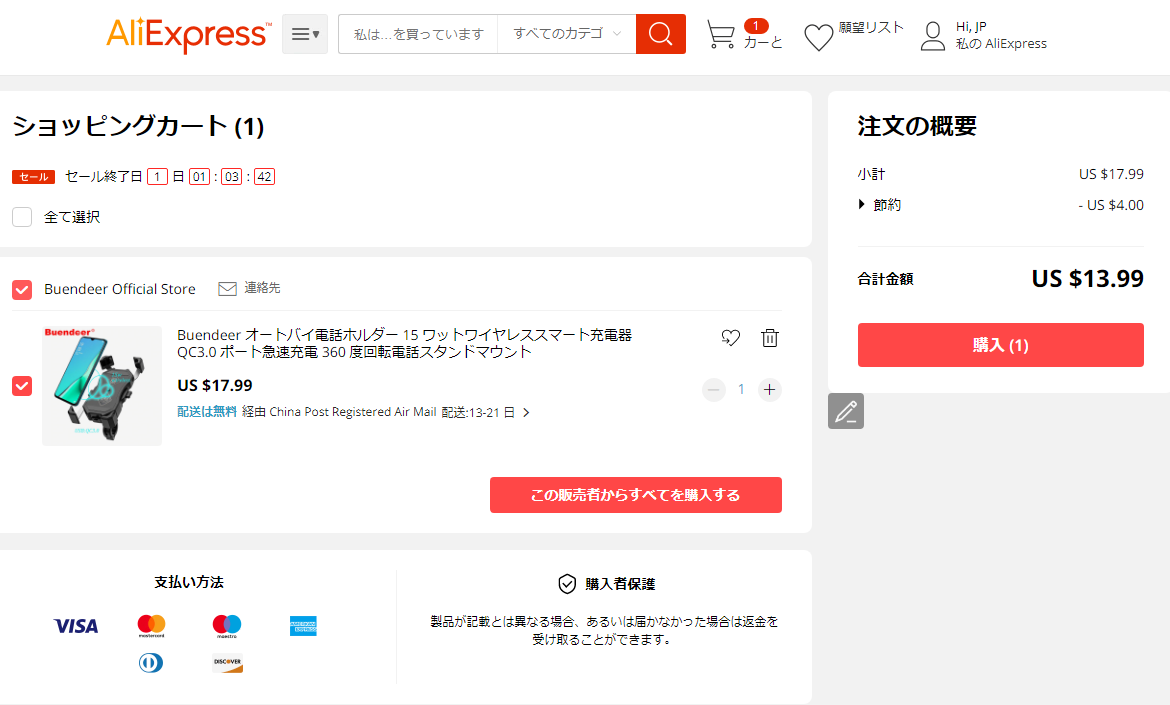Screen dimensions: 1170x705
Task: Open 私の AliExpress account menu
Action: [1001, 44]
